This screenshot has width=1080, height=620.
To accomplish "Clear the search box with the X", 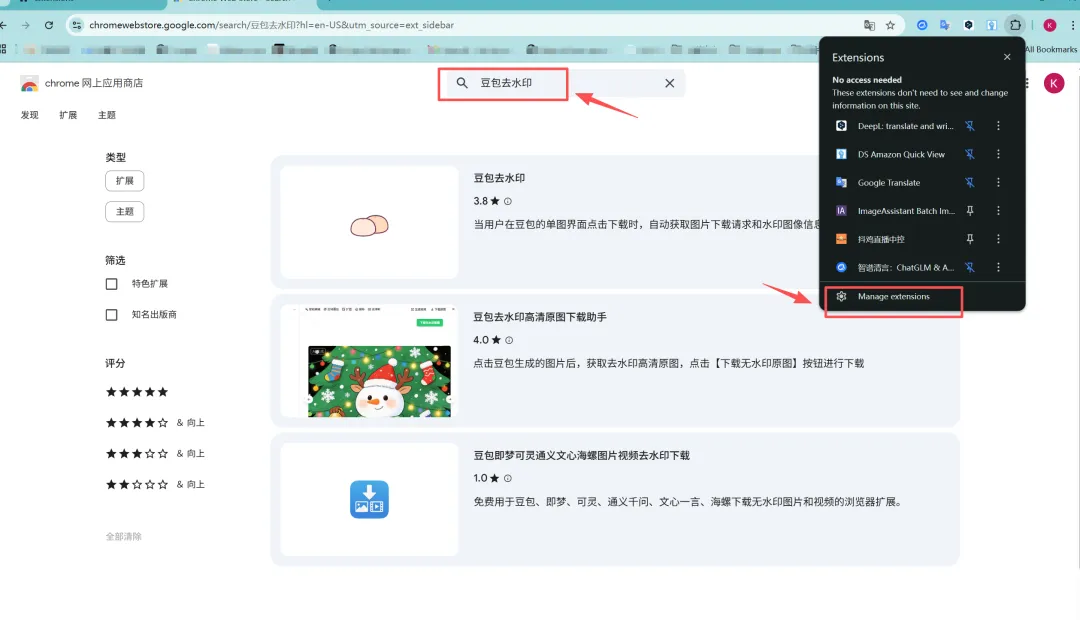I will [x=669, y=83].
